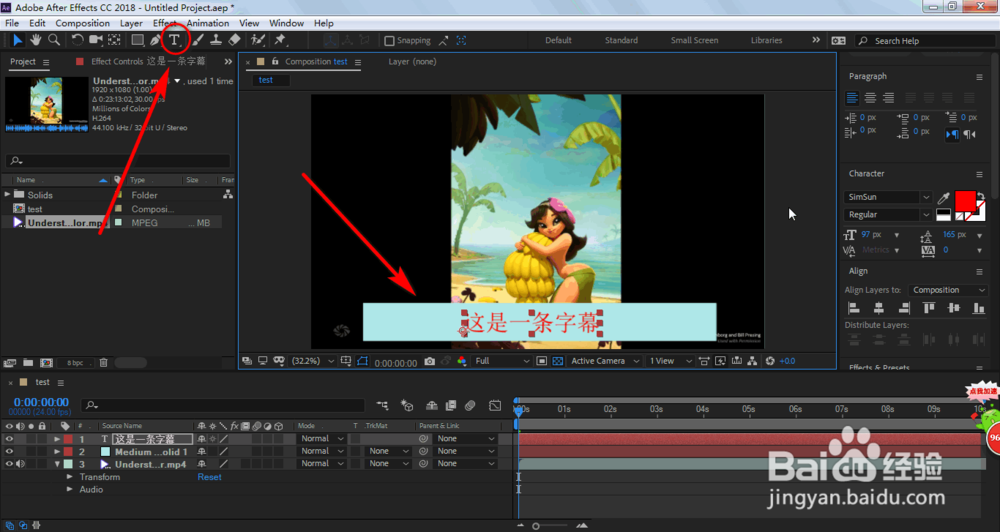Screen dimensions: 1000x532
Task: Open the Full resolution dropdown
Action: pyautogui.click(x=502, y=361)
